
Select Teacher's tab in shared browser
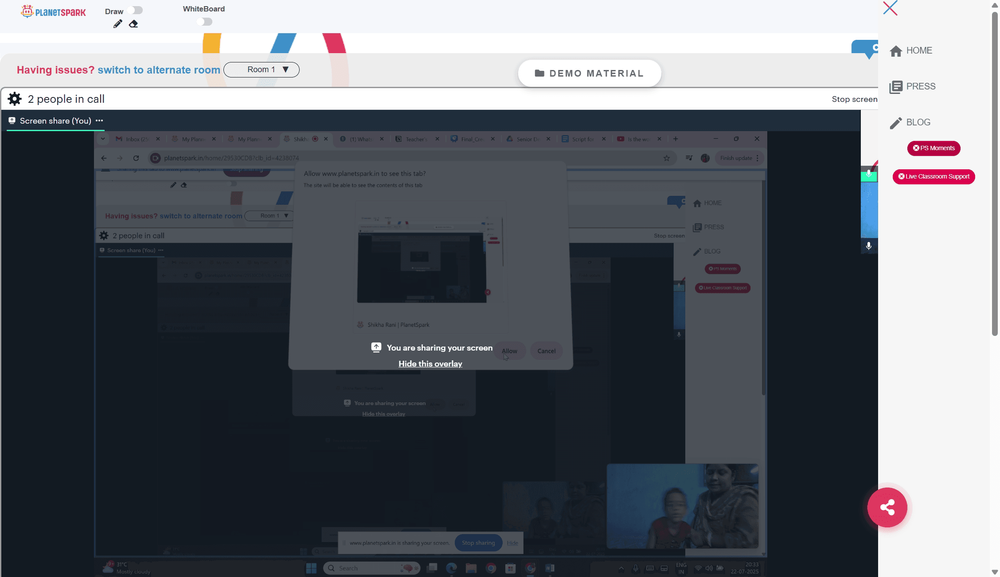coord(416,139)
